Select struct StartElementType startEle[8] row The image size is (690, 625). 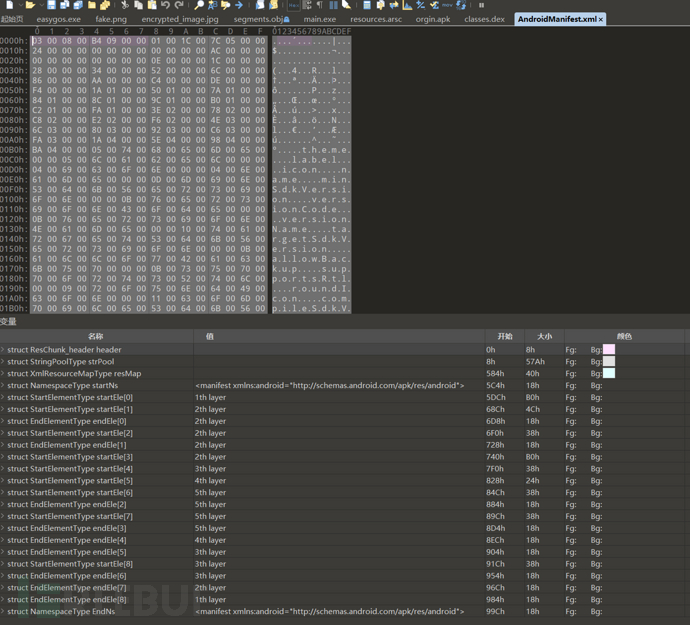pos(345,564)
